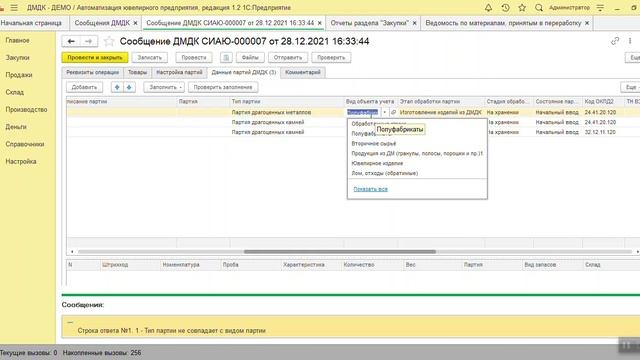Open history clock icon
640x360 pixels.
click(505, 8)
